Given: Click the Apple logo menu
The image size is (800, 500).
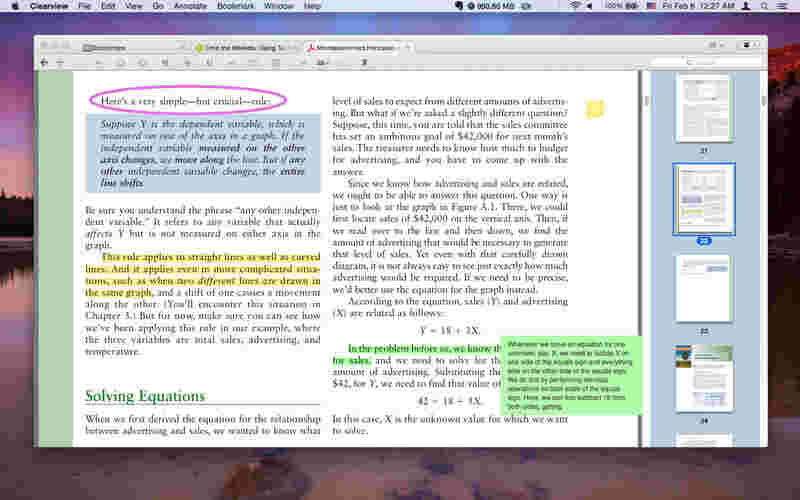Looking at the screenshot, I should 13,6.
